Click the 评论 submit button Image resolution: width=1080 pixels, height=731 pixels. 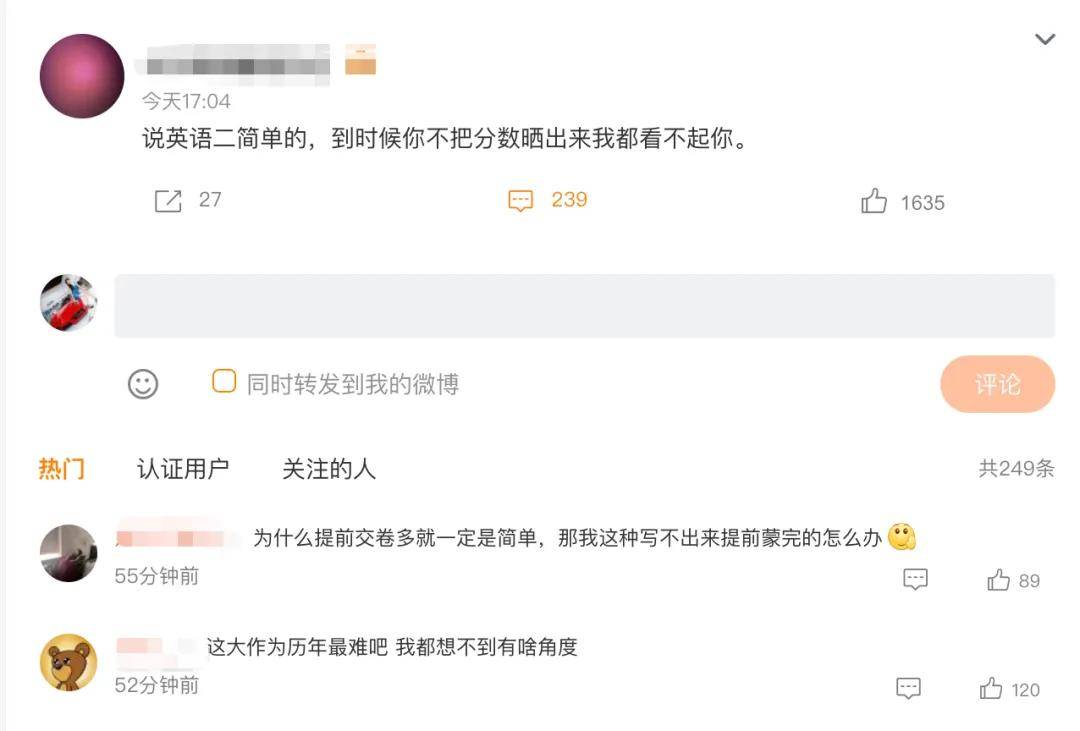click(x=997, y=384)
